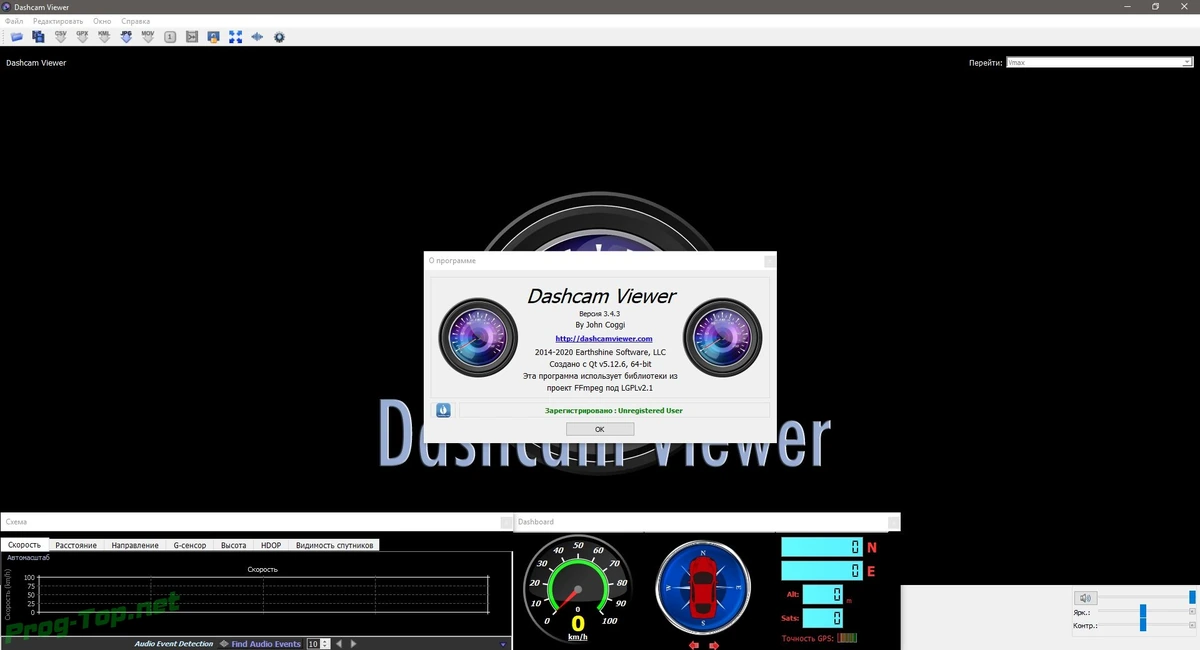Click the Точность GPS accuracy indicator
Image resolution: width=1200 pixels, height=650 pixels.
(847, 638)
